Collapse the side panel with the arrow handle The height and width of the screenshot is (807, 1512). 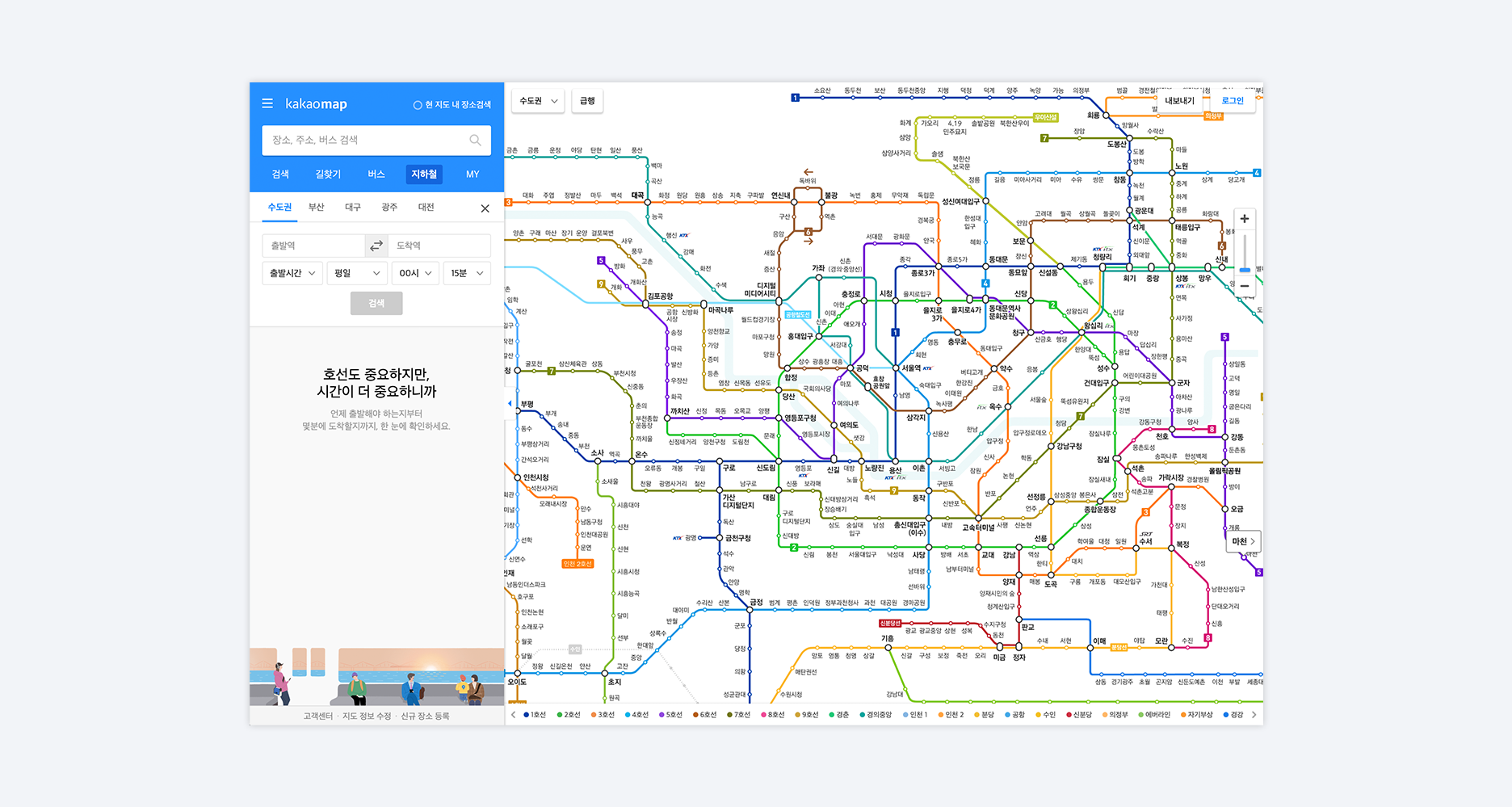pyautogui.click(x=510, y=402)
